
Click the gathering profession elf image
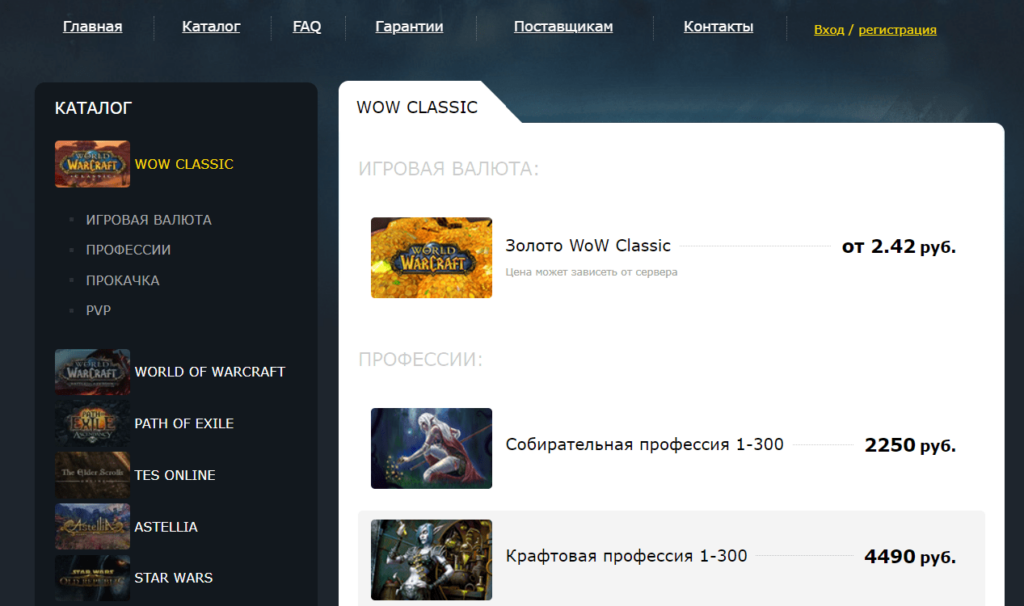[431, 448]
